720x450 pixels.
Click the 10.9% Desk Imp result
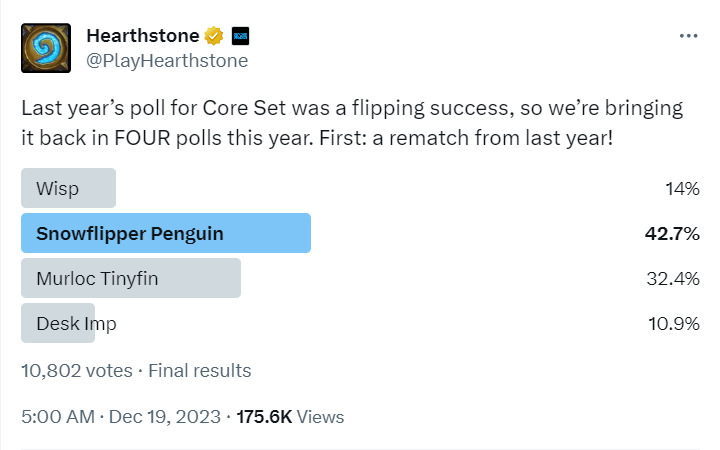click(x=674, y=324)
